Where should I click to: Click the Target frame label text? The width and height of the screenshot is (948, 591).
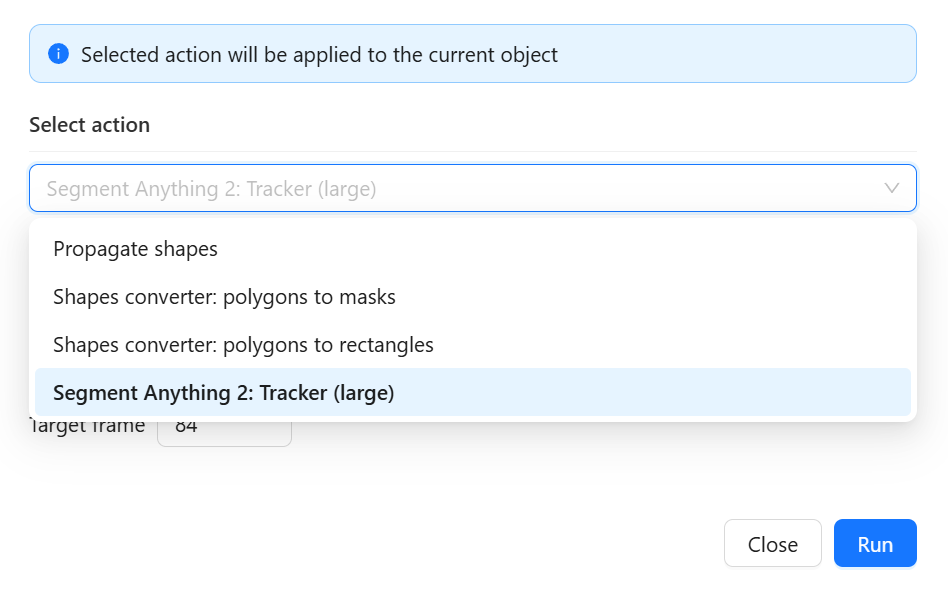(87, 428)
